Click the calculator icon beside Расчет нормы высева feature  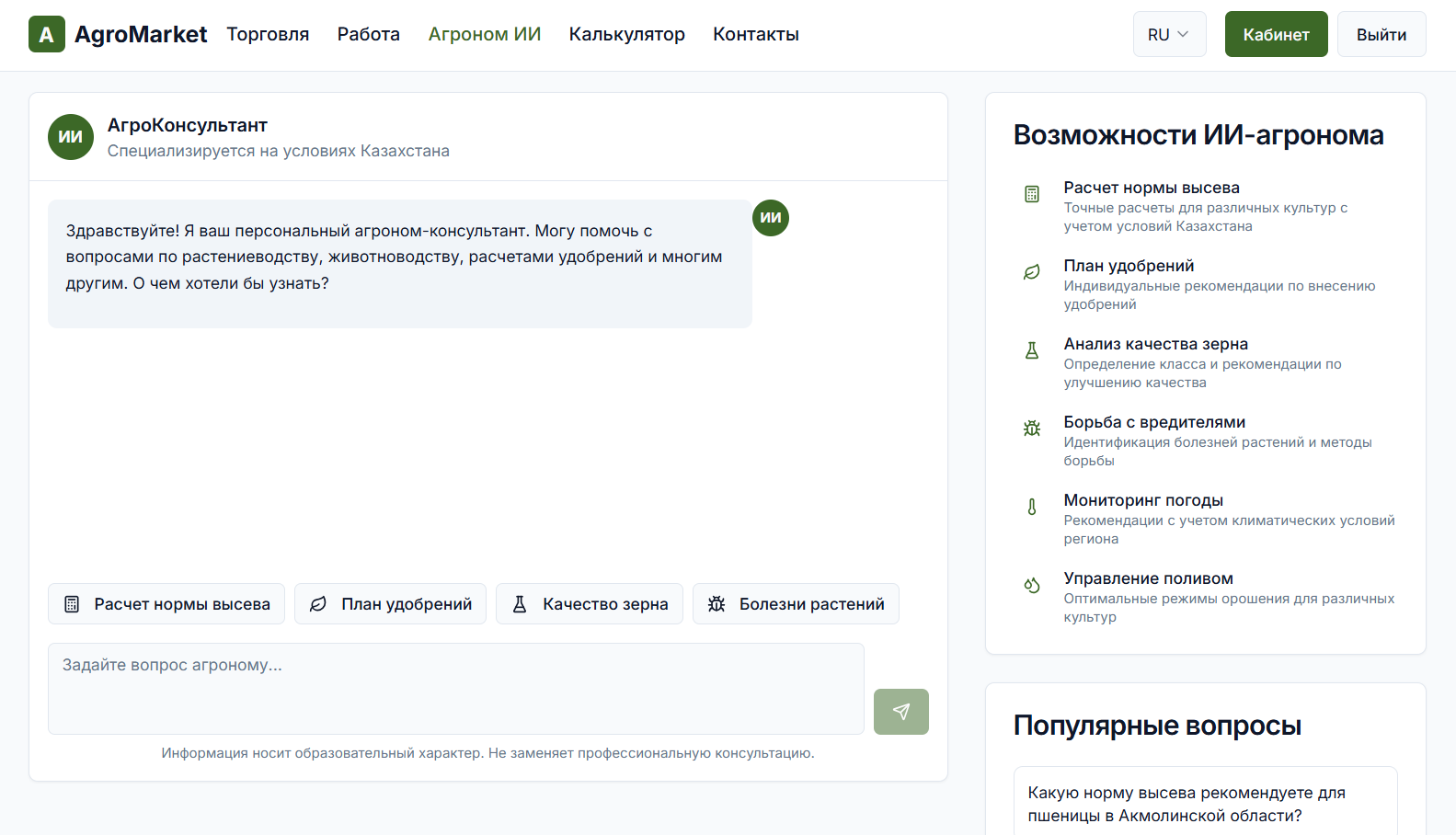pos(1032,194)
